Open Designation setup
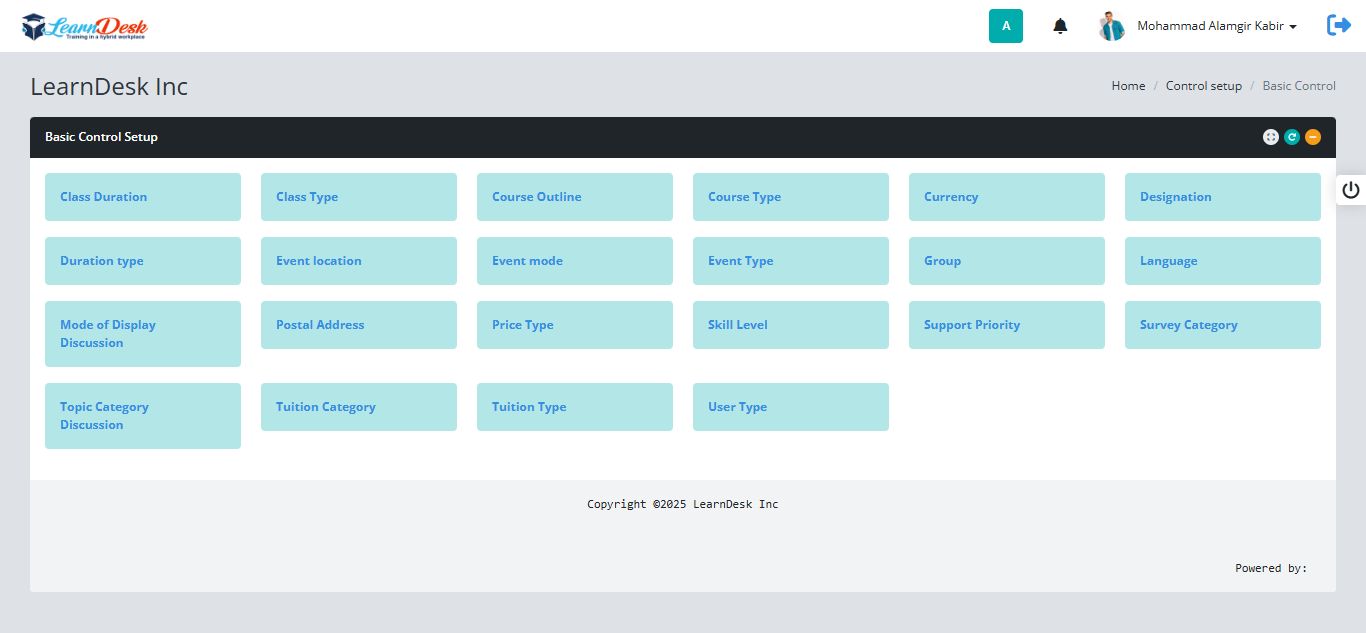 click(x=1223, y=197)
